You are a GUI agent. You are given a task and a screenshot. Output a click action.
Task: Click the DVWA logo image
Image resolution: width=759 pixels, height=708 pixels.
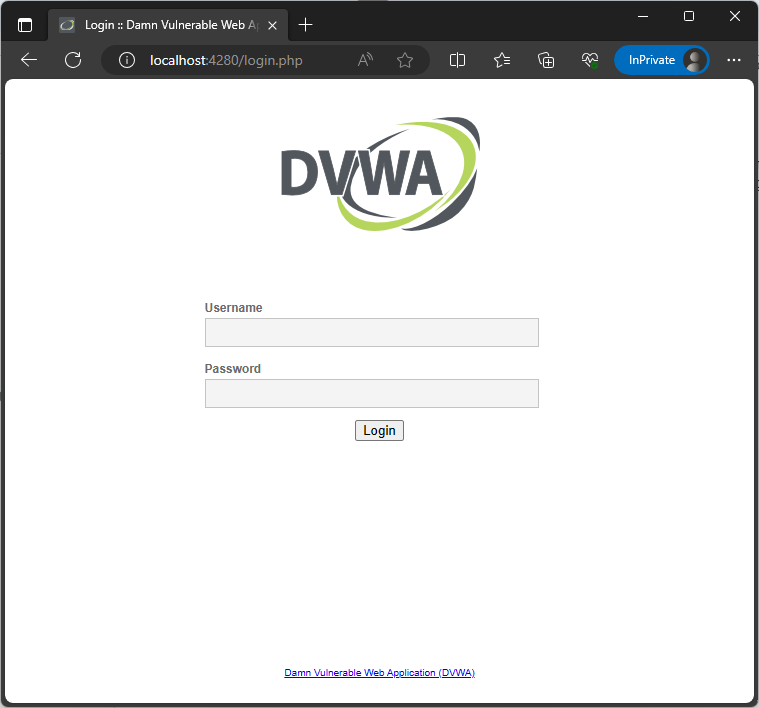(x=380, y=174)
